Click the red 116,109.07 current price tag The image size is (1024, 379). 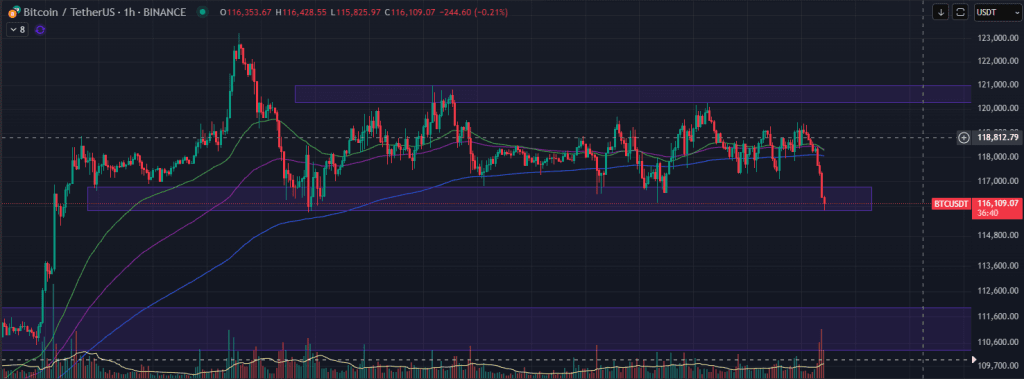coord(997,208)
